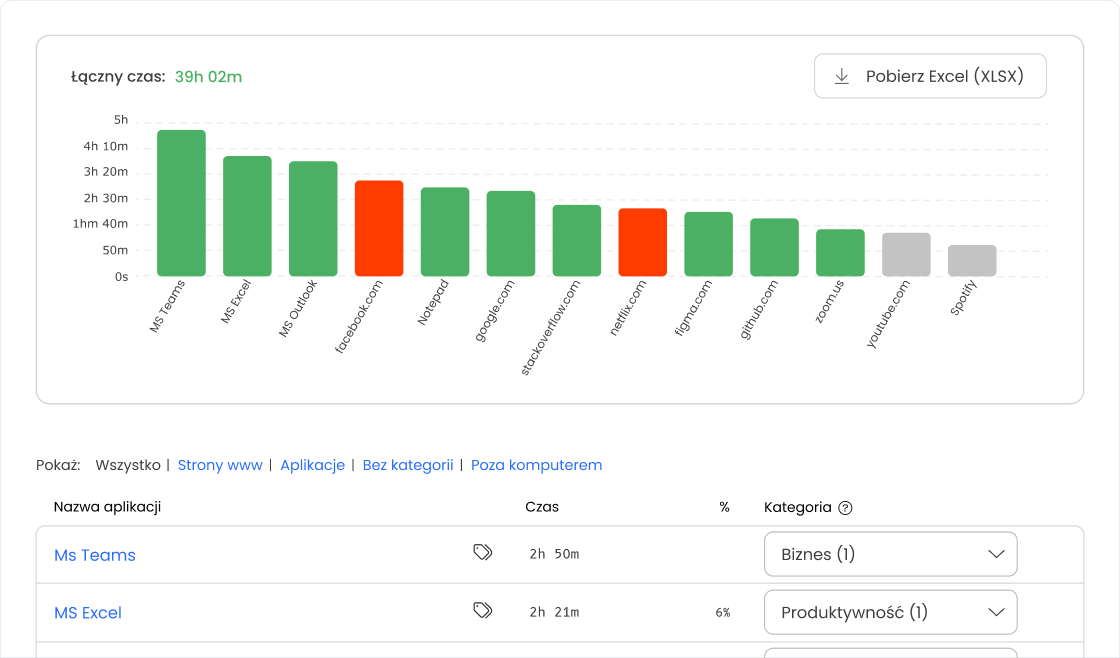Click the tag icon for MS Excel
The height and width of the screenshot is (658, 1120).
point(483,611)
